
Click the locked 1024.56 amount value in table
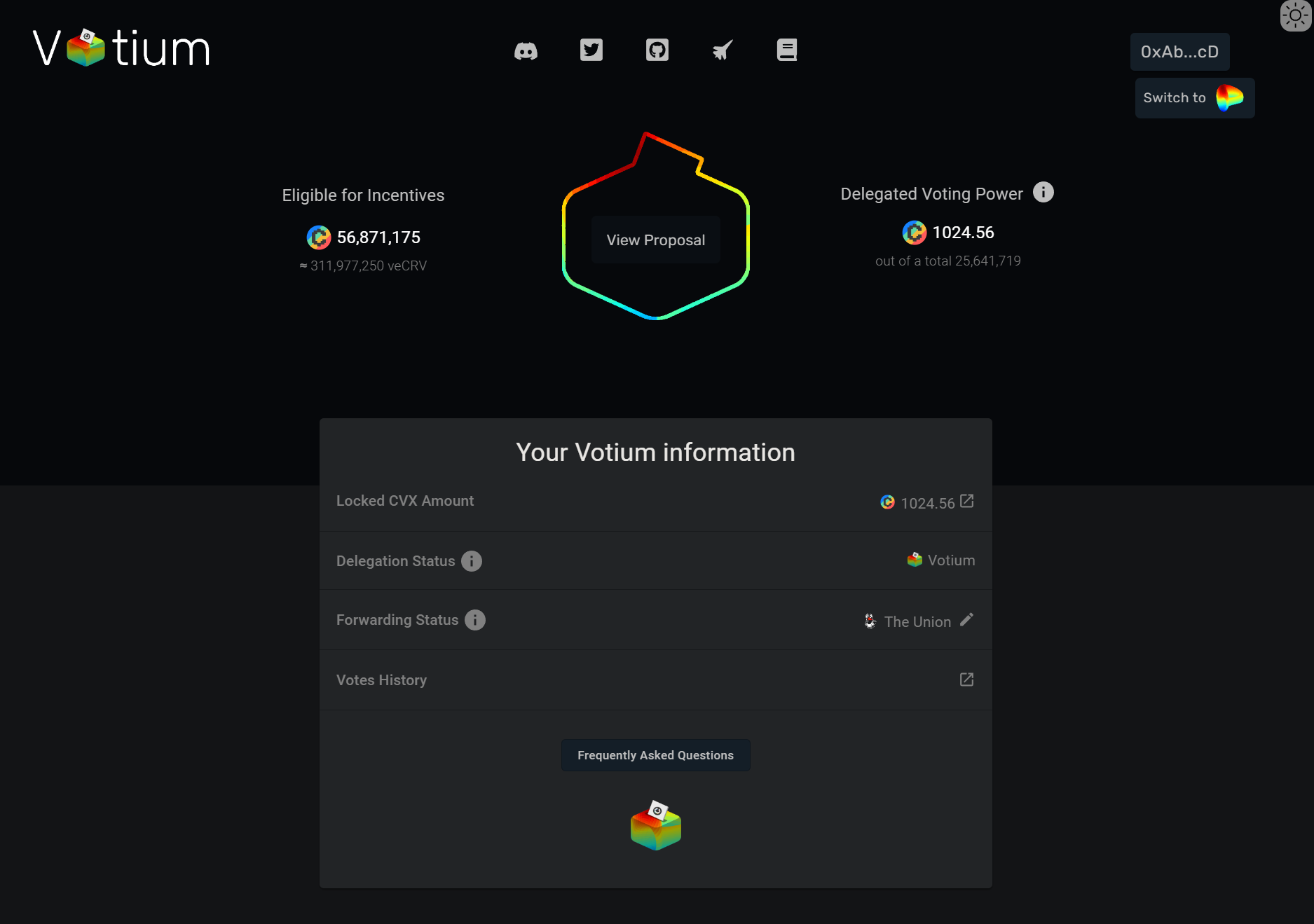[928, 503]
